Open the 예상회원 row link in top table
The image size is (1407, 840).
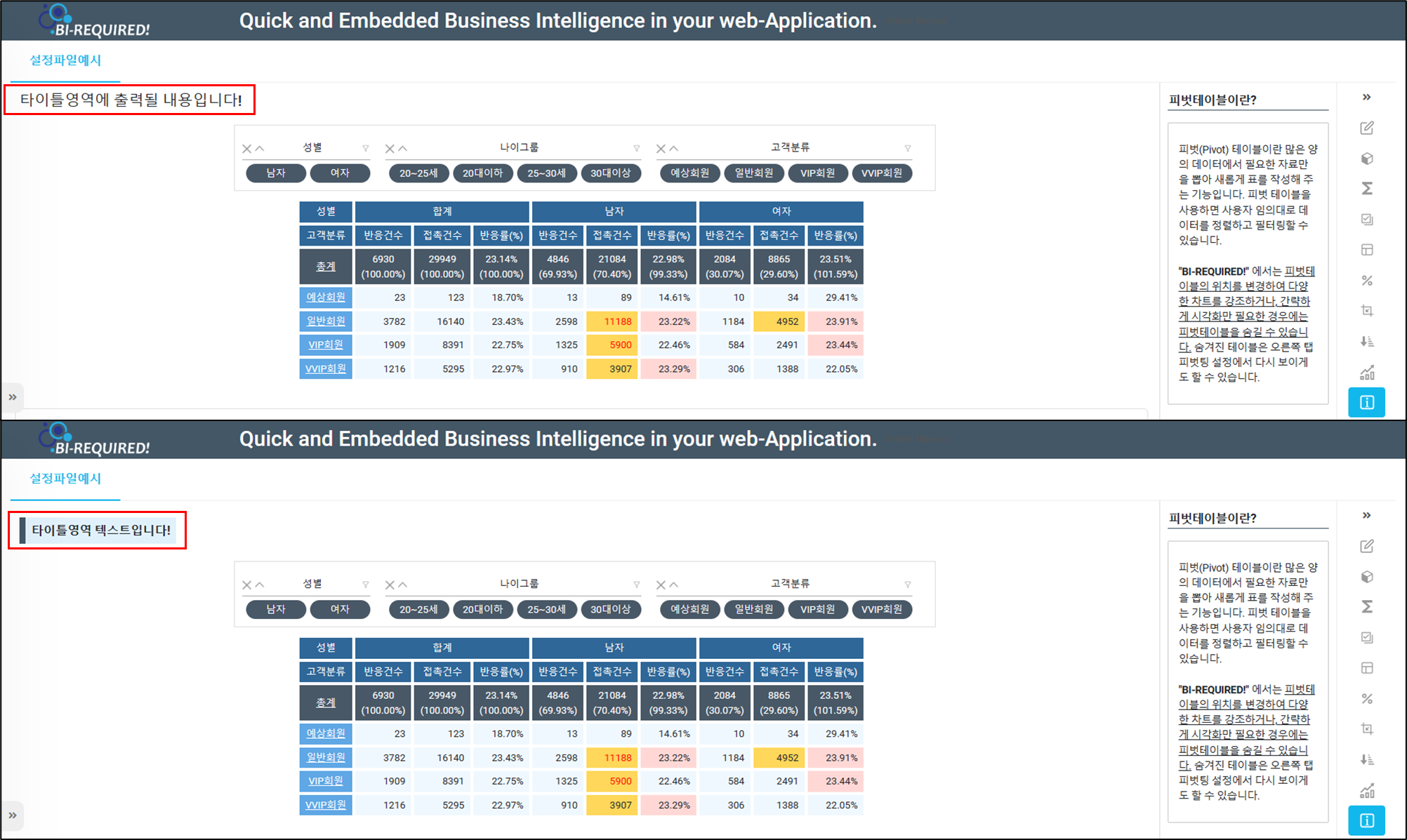(x=326, y=297)
